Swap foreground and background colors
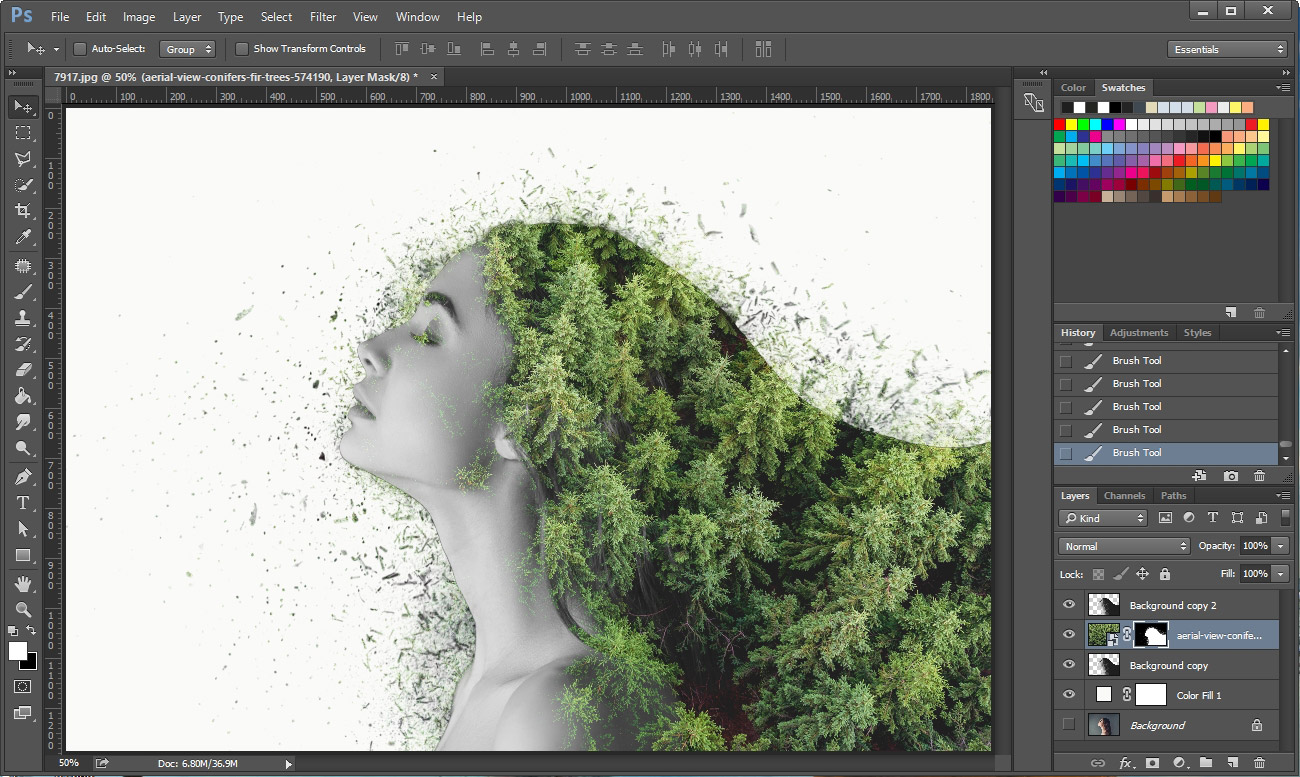This screenshot has height=777, width=1300. [x=31, y=631]
